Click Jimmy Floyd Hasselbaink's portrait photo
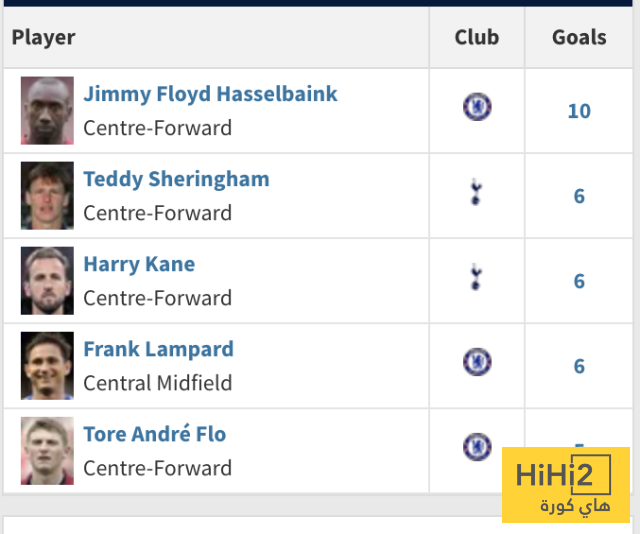This screenshot has height=534, width=640. [x=47, y=111]
